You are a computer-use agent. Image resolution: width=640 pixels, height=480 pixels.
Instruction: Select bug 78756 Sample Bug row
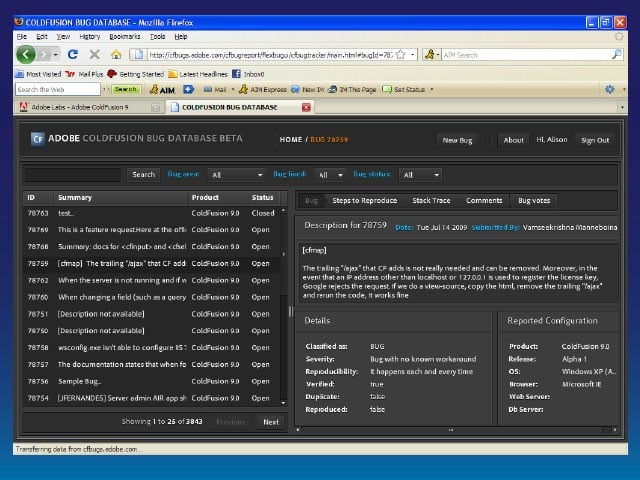tap(151, 381)
